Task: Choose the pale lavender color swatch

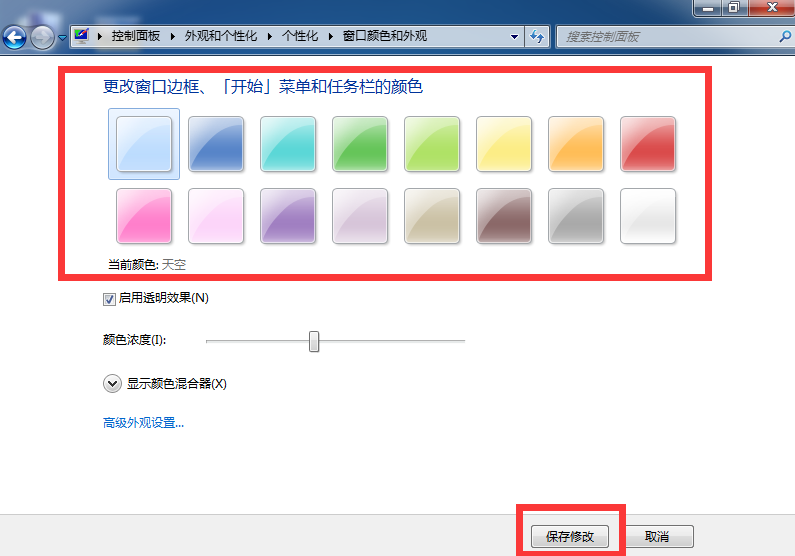Action: point(360,216)
